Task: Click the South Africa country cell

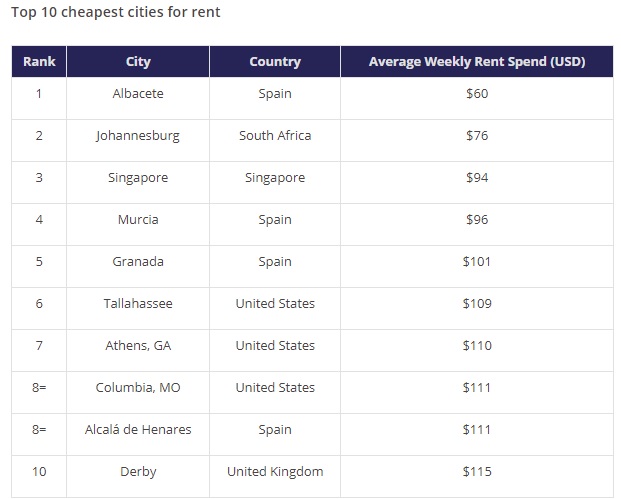Action: (275, 135)
